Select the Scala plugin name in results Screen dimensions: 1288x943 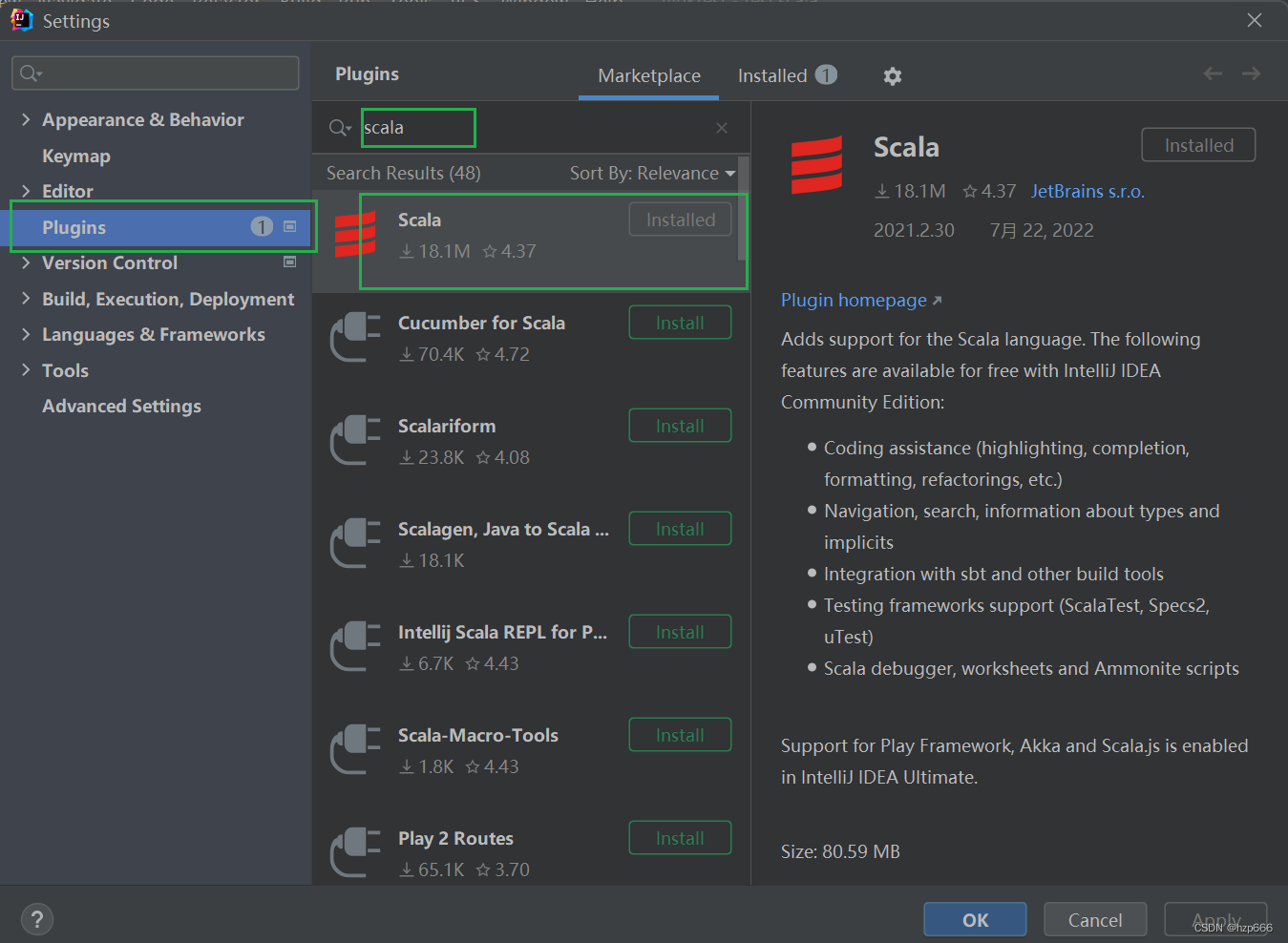tap(419, 220)
